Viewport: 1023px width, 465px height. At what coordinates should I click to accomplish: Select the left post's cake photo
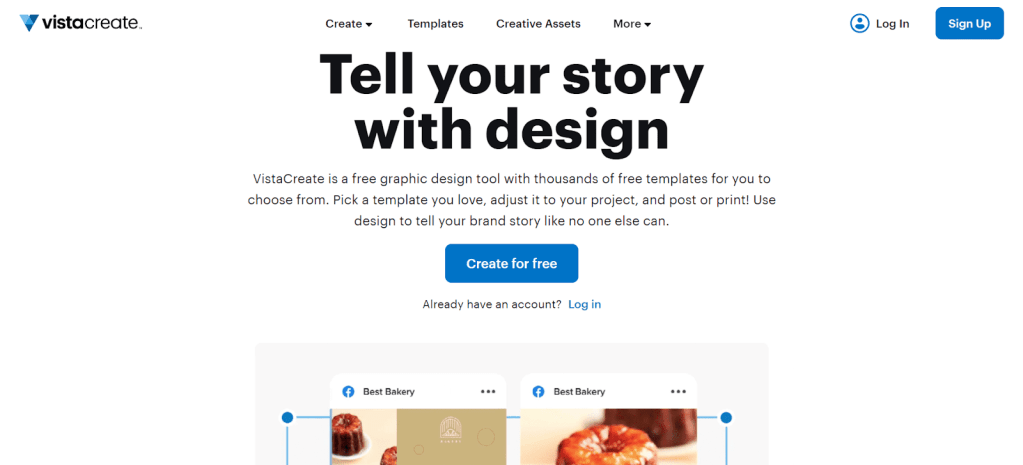click(x=363, y=438)
